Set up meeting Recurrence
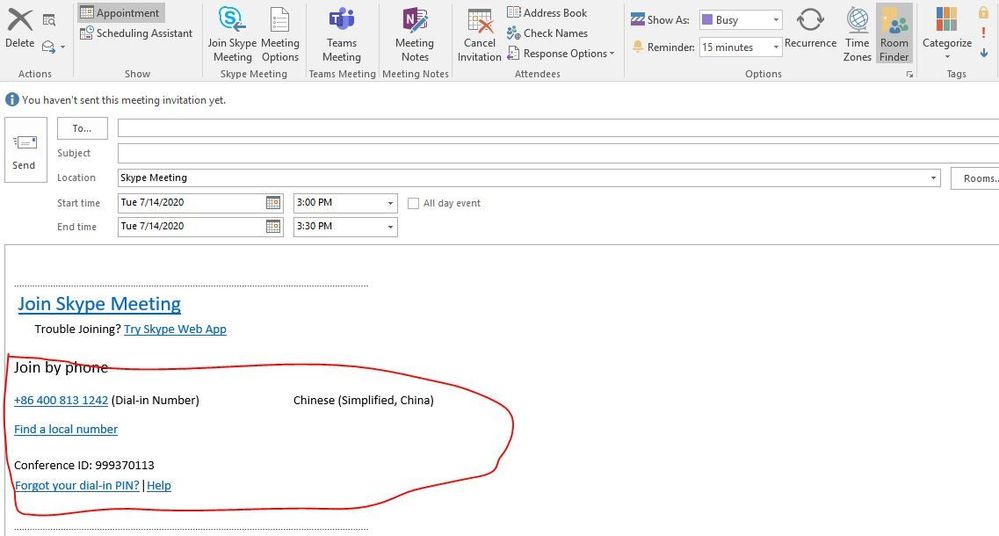This screenshot has height=536, width=999. tap(810, 29)
